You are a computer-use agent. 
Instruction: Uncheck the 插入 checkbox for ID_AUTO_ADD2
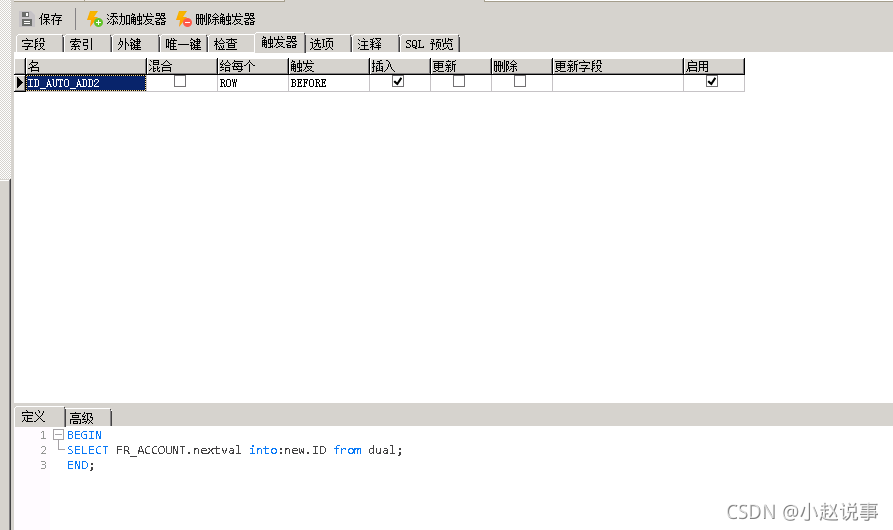(398, 81)
